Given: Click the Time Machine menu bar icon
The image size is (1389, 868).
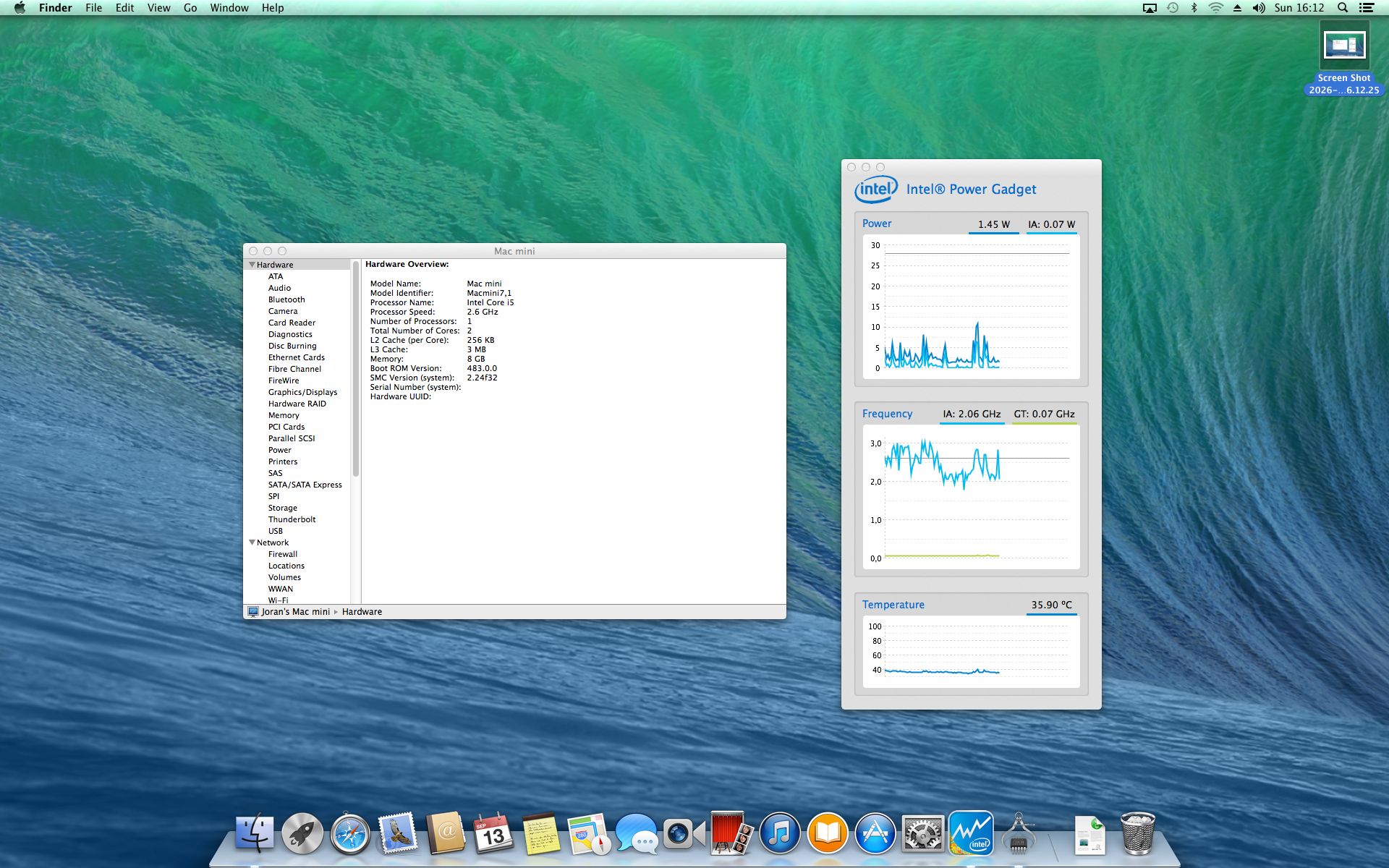Looking at the screenshot, I should [x=1173, y=8].
